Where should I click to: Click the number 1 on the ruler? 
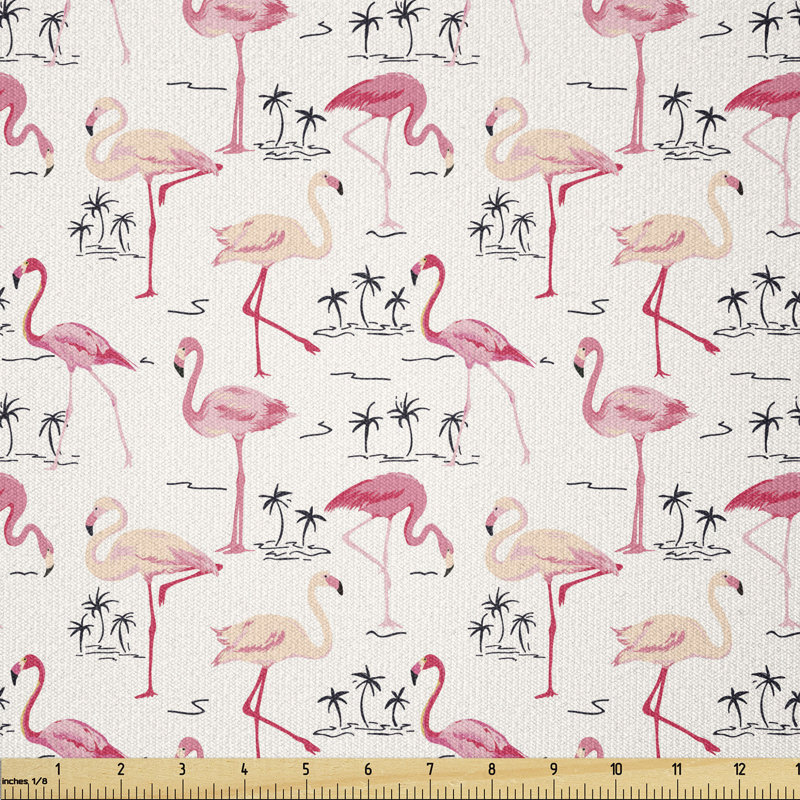pos(58,769)
